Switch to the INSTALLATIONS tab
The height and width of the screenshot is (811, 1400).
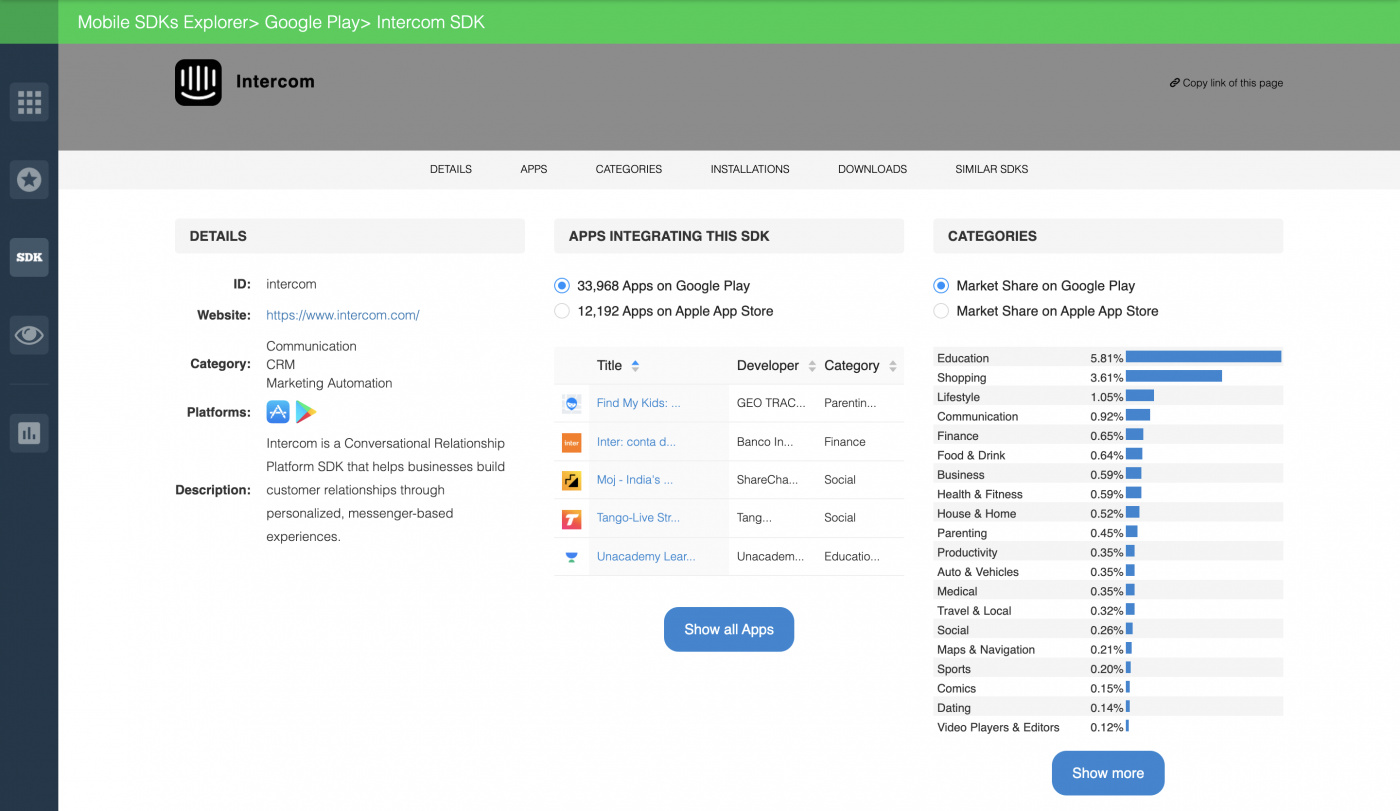[750, 169]
